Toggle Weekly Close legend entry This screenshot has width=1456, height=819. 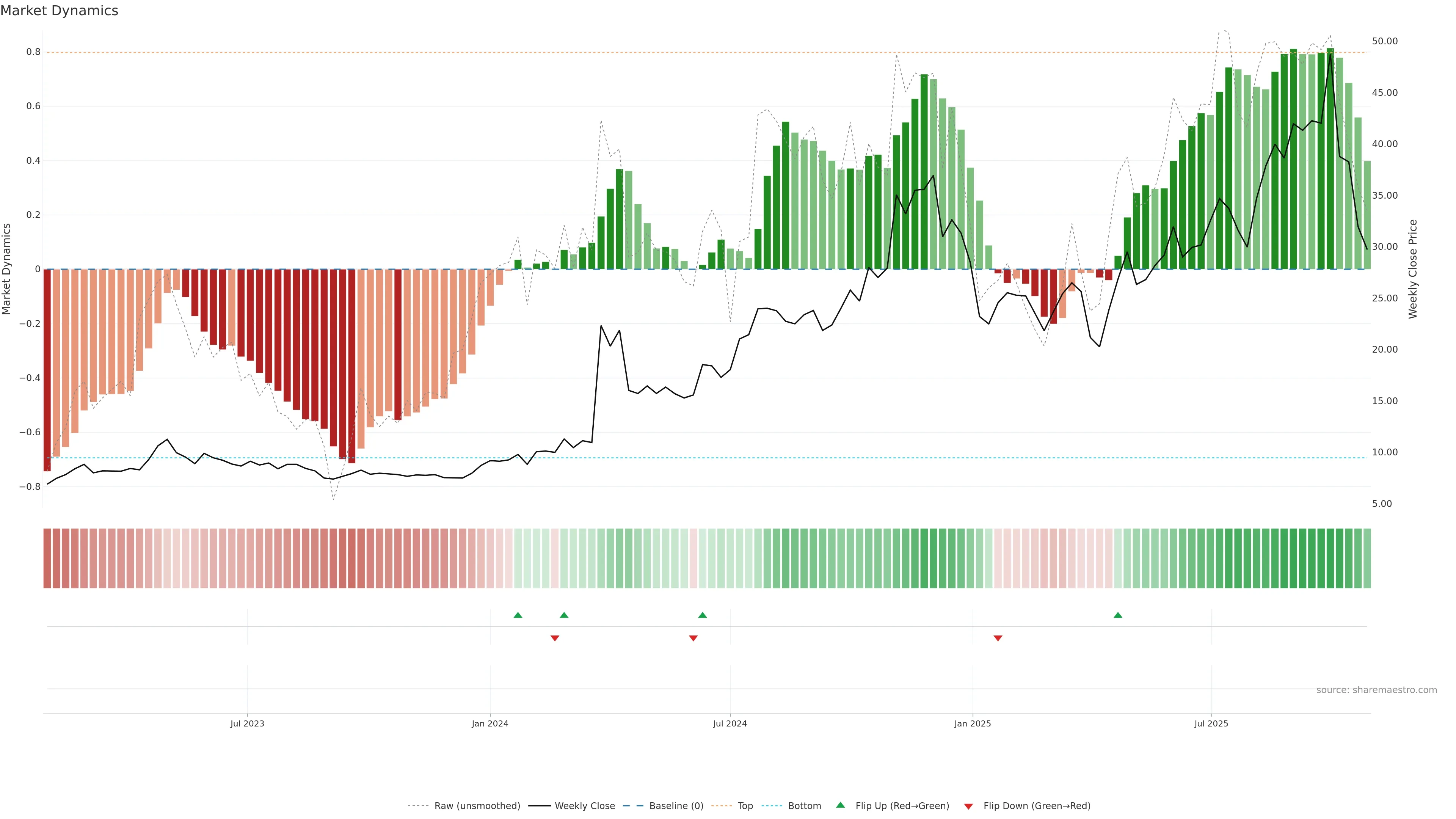point(584,806)
